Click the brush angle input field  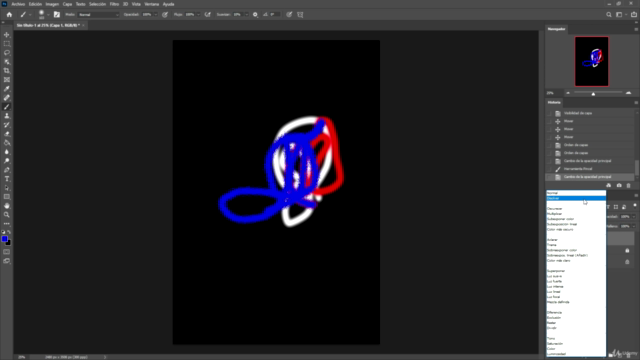[275, 15]
